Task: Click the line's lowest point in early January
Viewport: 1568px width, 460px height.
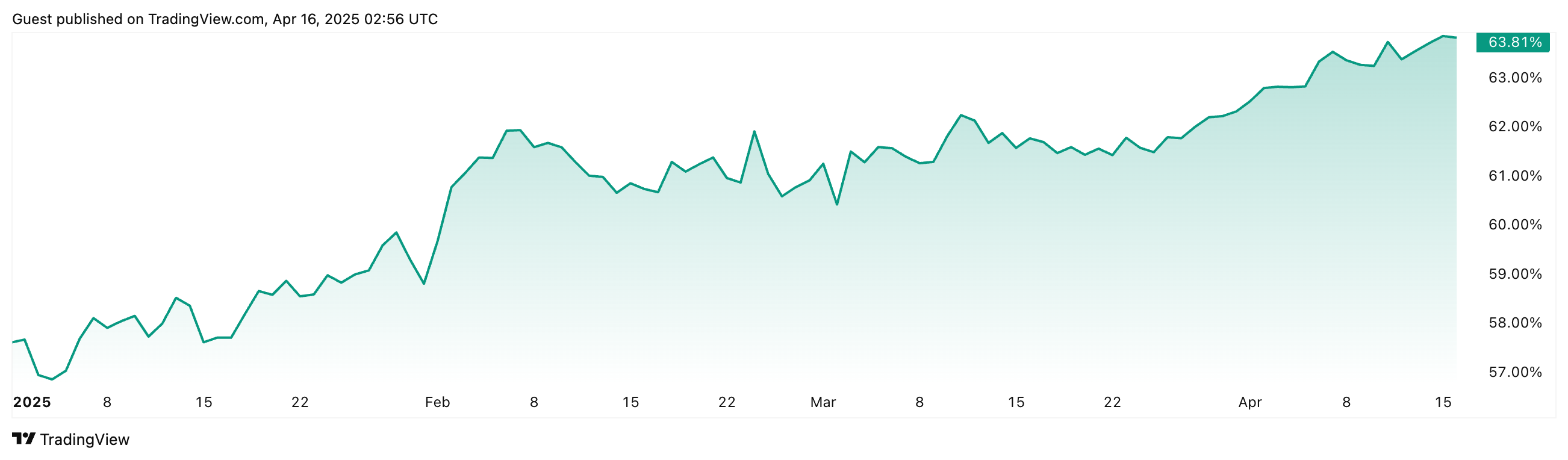Action: tap(52, 379)
